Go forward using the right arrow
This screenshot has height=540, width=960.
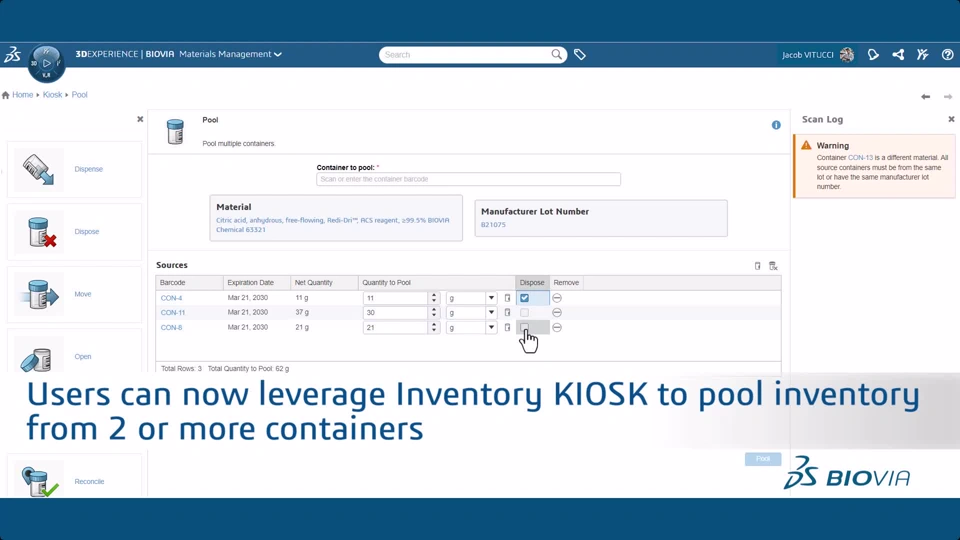coord(948,97)
